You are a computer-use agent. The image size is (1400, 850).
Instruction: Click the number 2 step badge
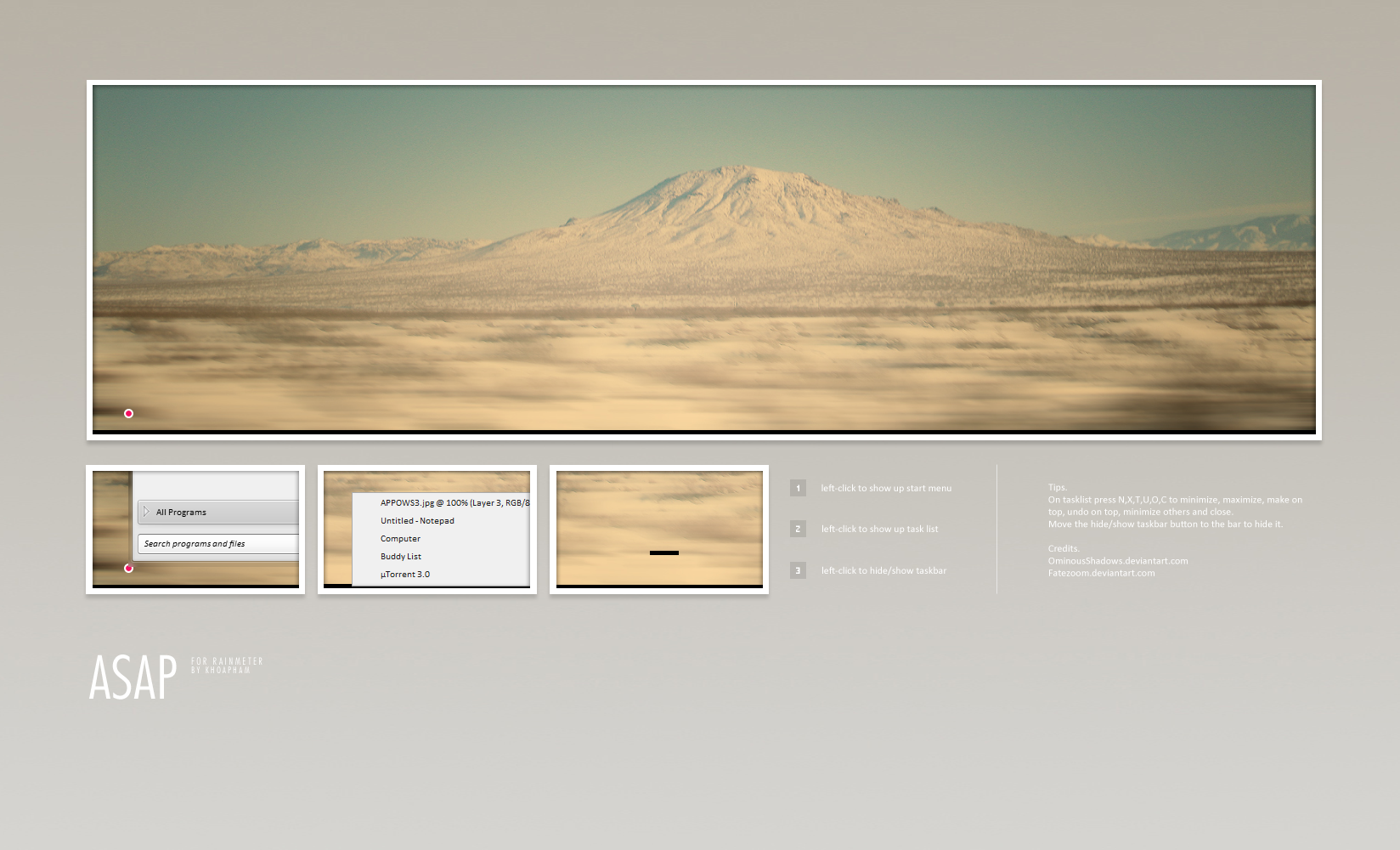point(798,529)
